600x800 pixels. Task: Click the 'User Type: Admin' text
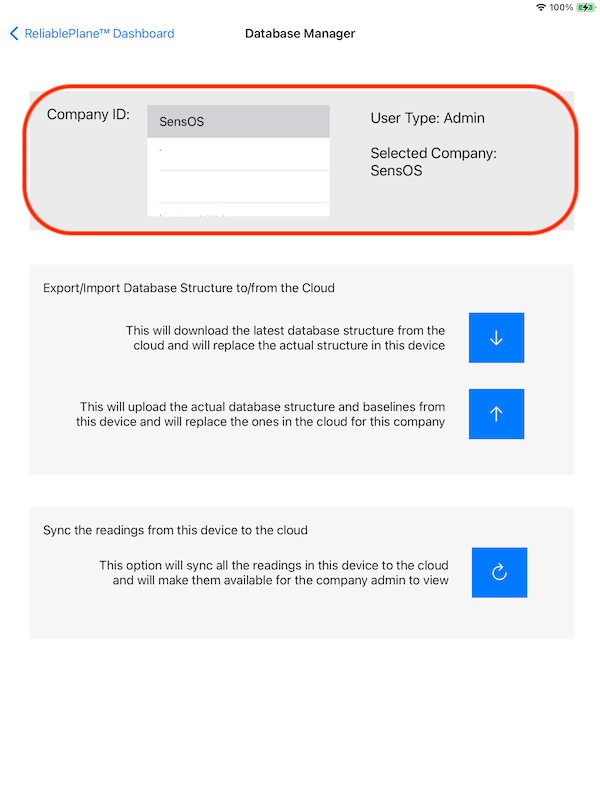pyautogui.click(x=428, y=118)
